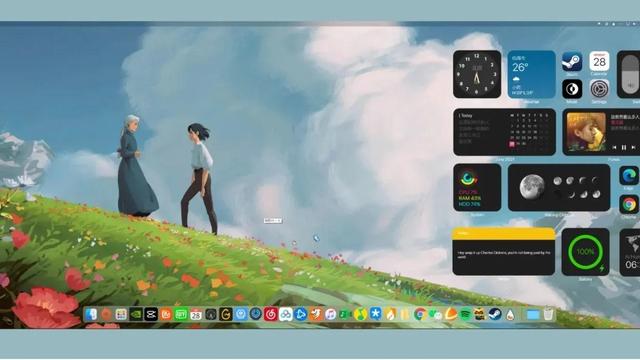Launch the Music note app in the dock
Image resolution: width=640 pixels, height=360 pixels.
point(331,314)
